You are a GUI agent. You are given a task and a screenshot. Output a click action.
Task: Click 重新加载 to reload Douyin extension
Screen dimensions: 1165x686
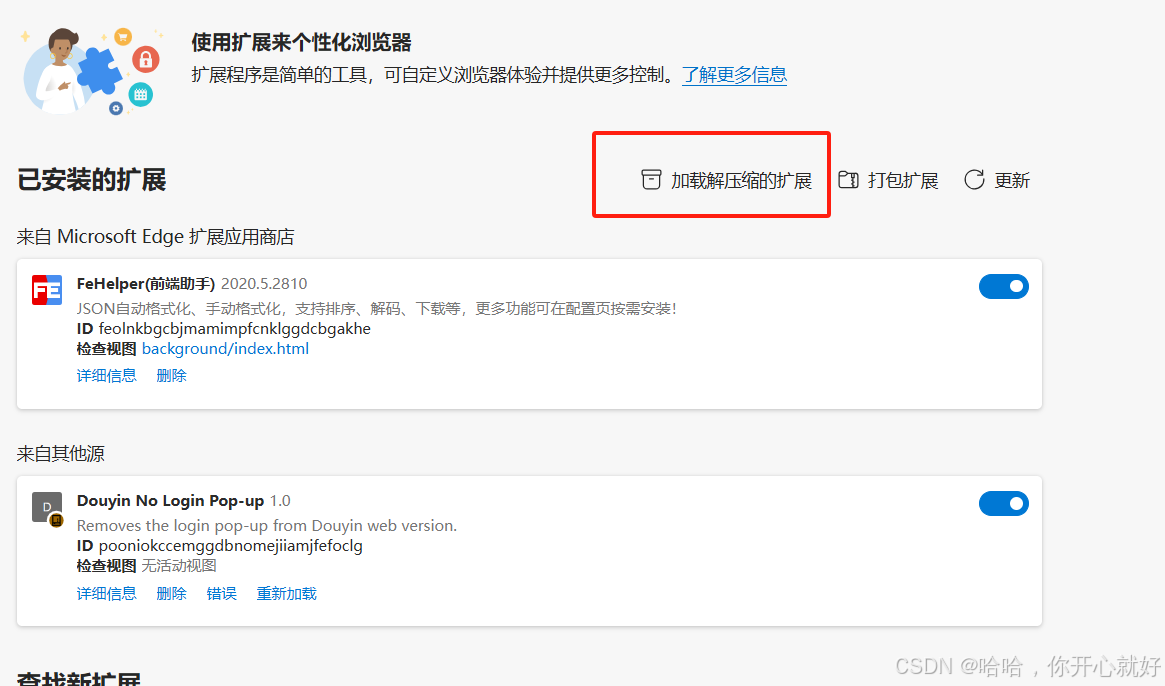pyautogui.click(x=286, y=593)
